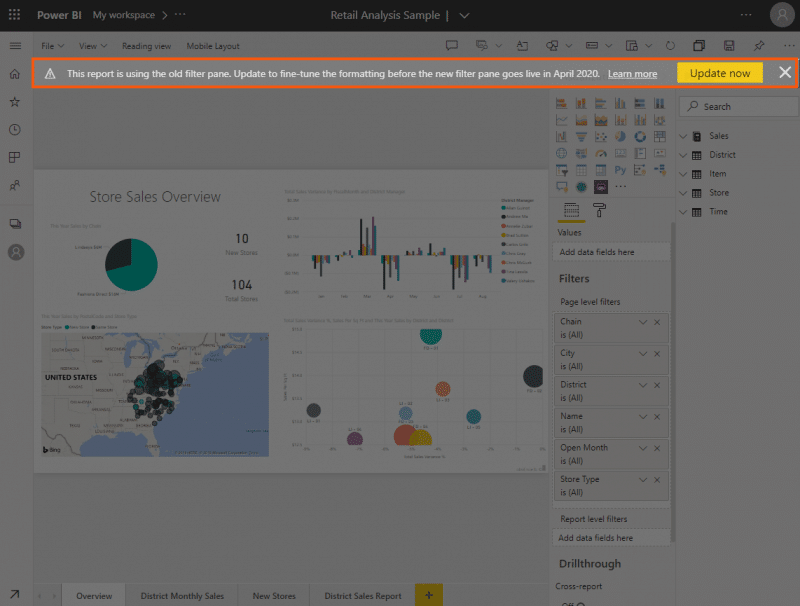The width and height of the screenshot is (800, 606).
Task: Expand the City filter card chevron
Action: click(643, 354)
